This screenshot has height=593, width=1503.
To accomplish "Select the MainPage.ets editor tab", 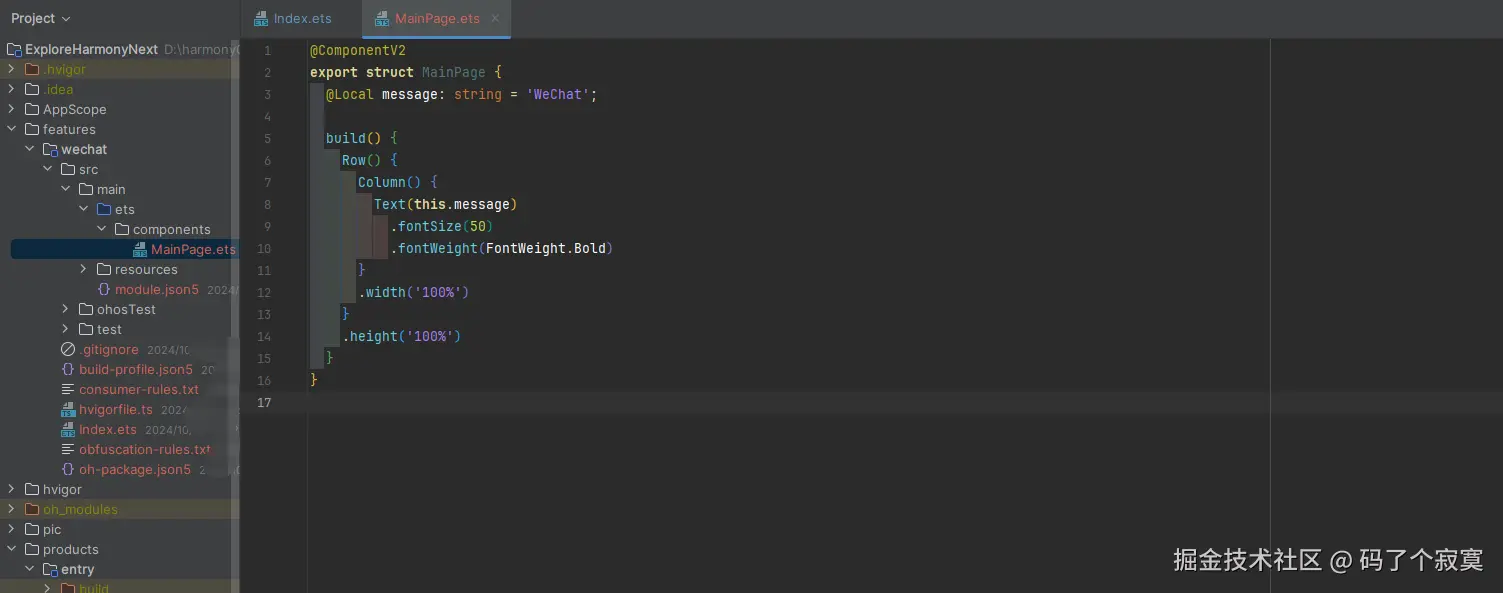I will [x=437, y=19].
